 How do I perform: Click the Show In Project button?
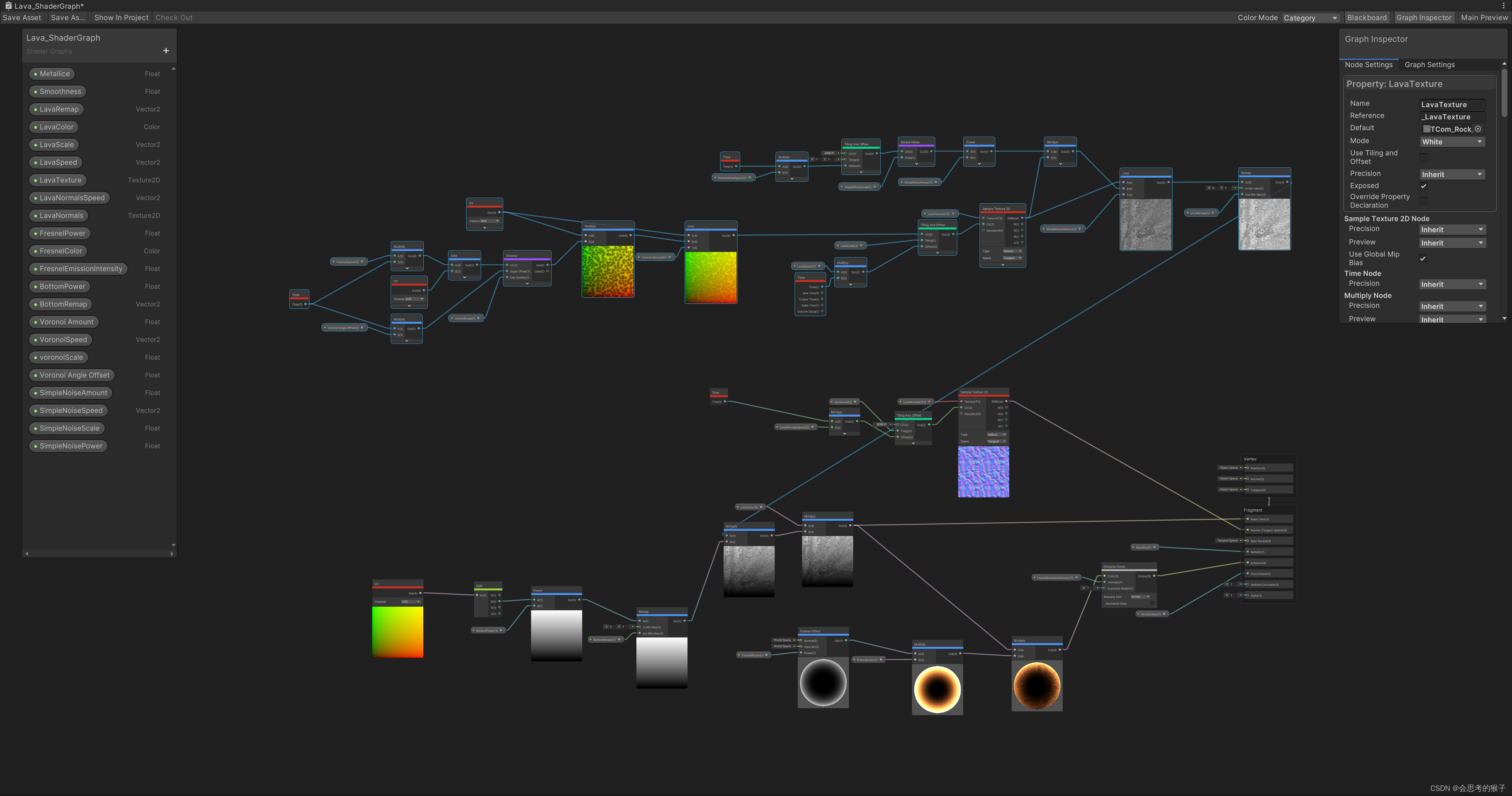click(x=121, y=18)
